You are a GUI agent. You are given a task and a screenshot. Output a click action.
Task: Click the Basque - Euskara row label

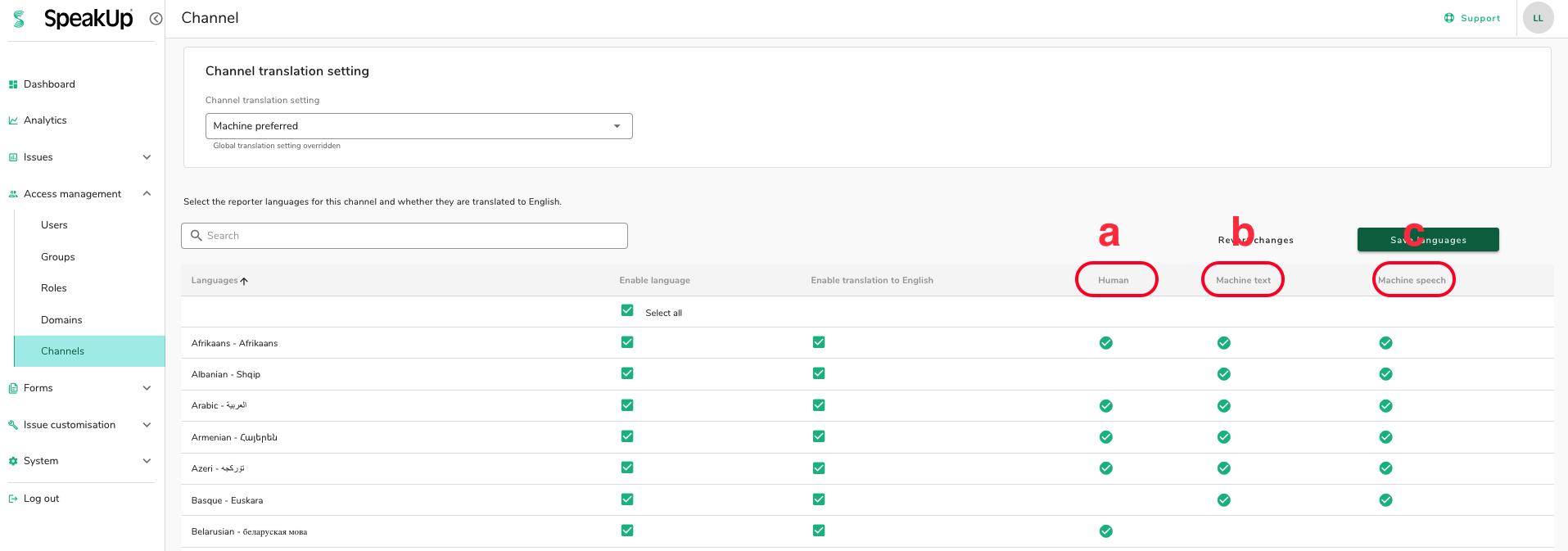click(227, 500)
